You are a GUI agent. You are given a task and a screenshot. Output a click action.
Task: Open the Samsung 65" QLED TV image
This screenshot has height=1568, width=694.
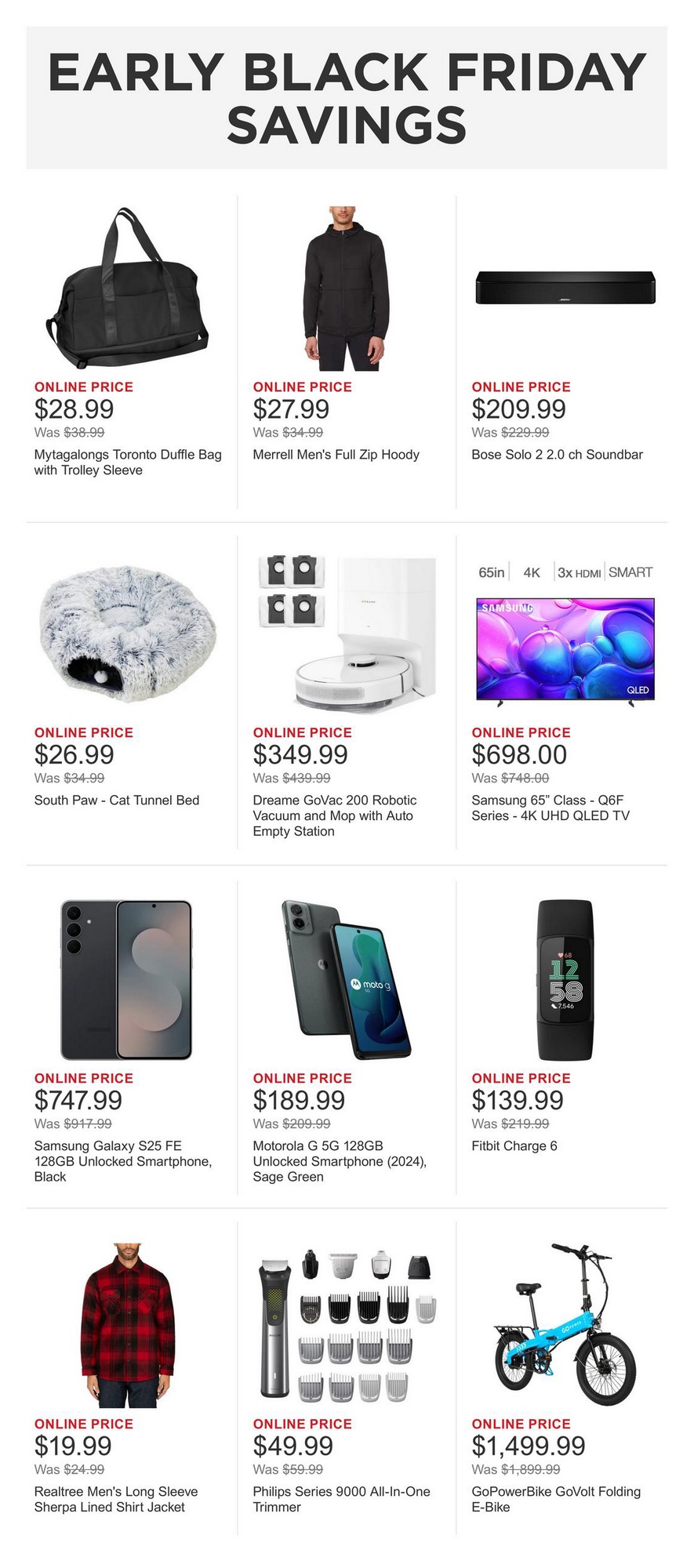(x=565, y=649)
